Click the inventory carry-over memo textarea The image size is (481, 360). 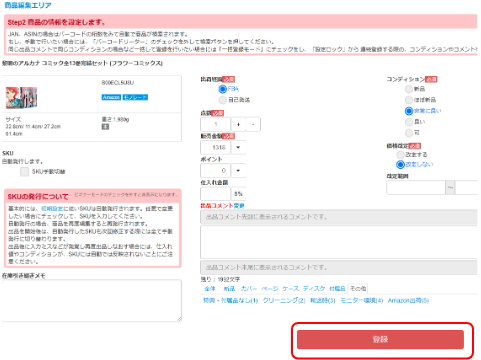(92, 301)
